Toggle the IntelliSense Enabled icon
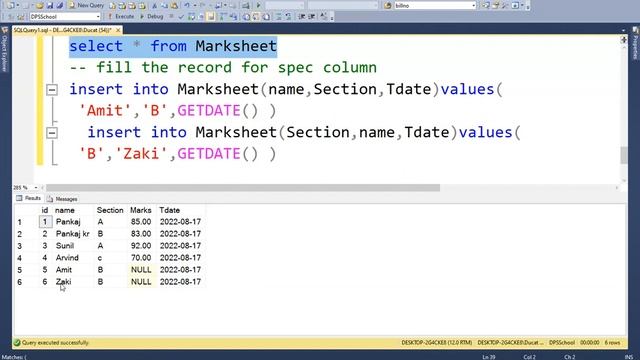The width and height of the screenshot is (640, 360). click(211, 17)
